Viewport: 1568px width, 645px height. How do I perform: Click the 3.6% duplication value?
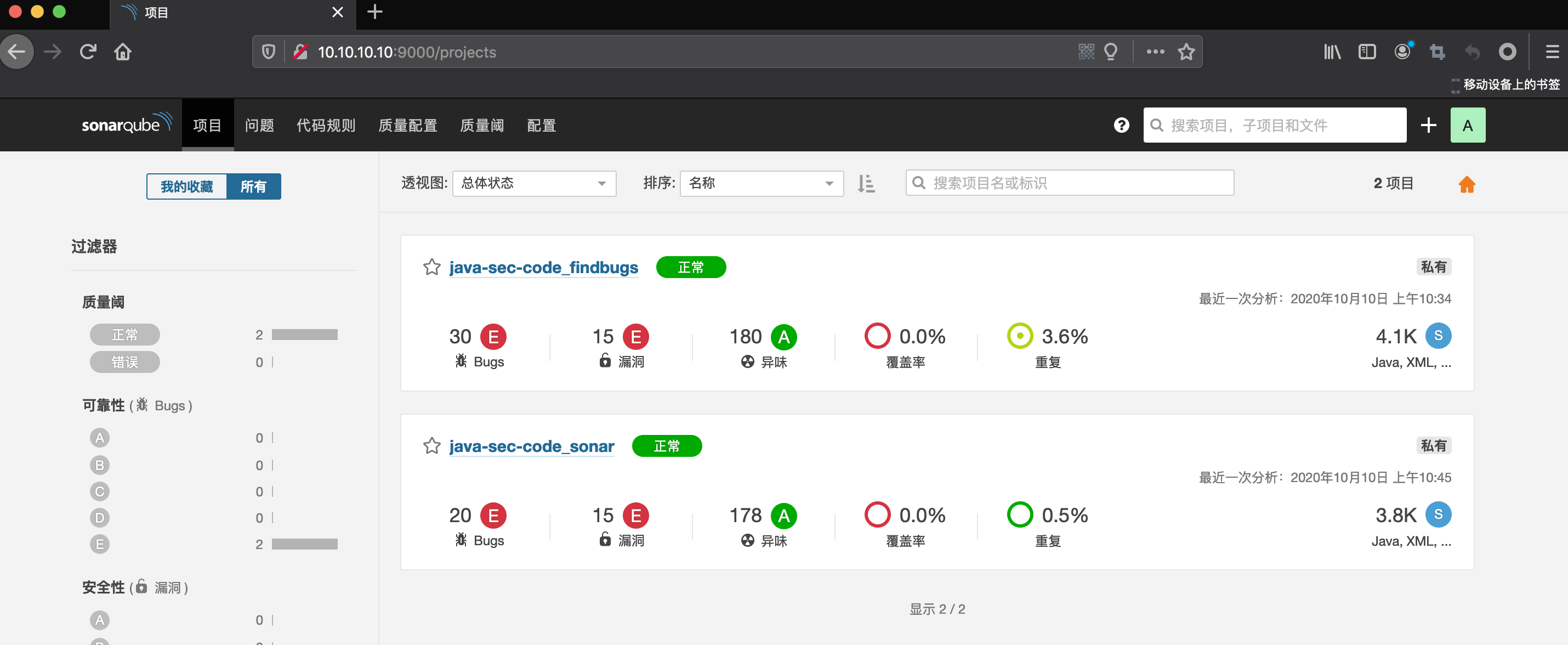pos(1065,336)
